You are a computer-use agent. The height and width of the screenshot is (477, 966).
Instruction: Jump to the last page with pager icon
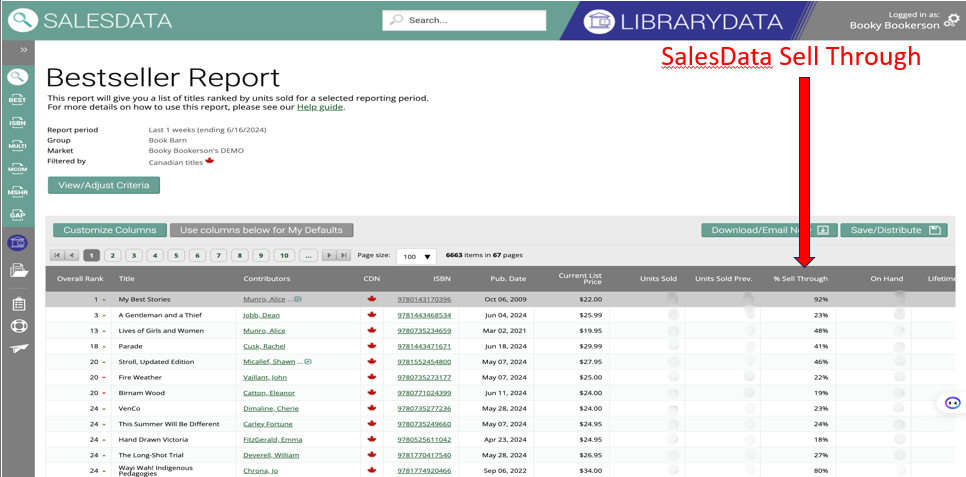(344, 255)
